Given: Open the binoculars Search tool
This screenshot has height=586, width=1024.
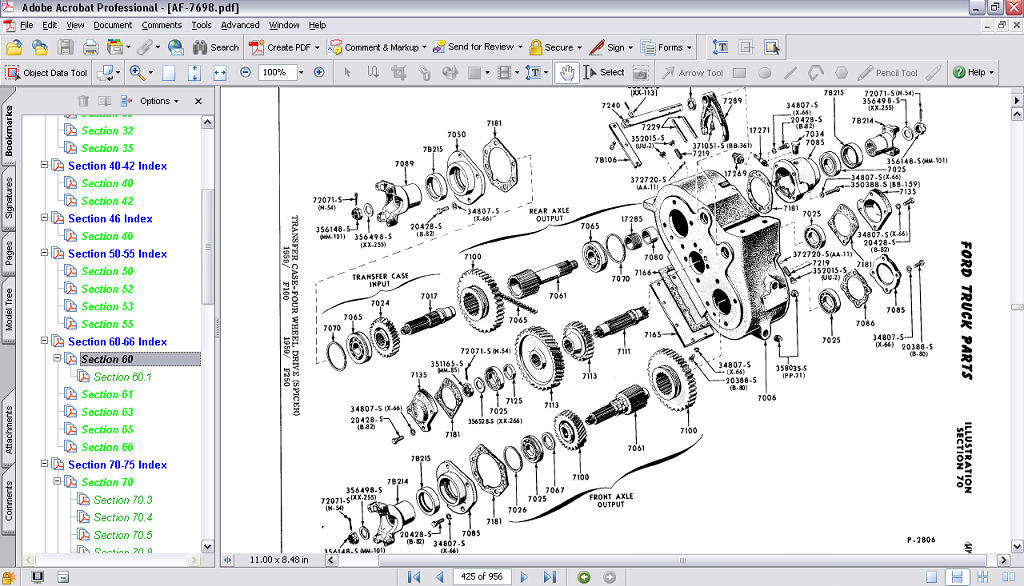Looking at the screenshot, I should [x=216, y=47].
